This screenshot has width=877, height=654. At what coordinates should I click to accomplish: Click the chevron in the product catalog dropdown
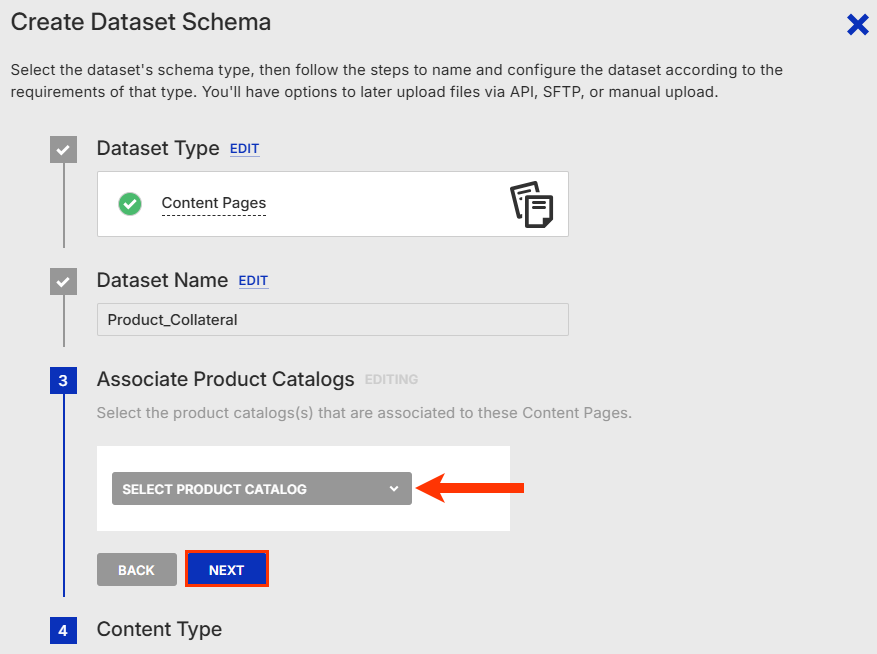[x=394, y=489]
